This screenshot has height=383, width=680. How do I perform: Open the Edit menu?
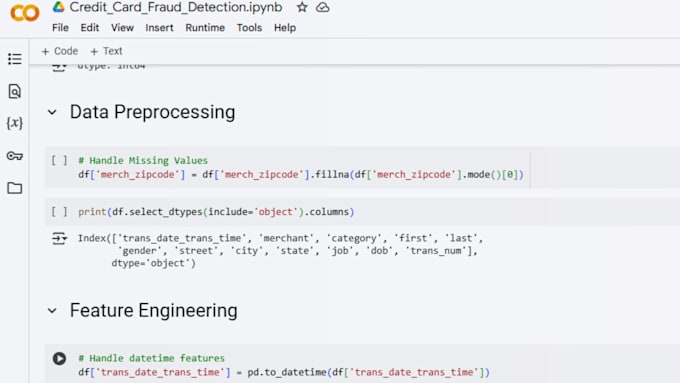[x=90, y=28]
